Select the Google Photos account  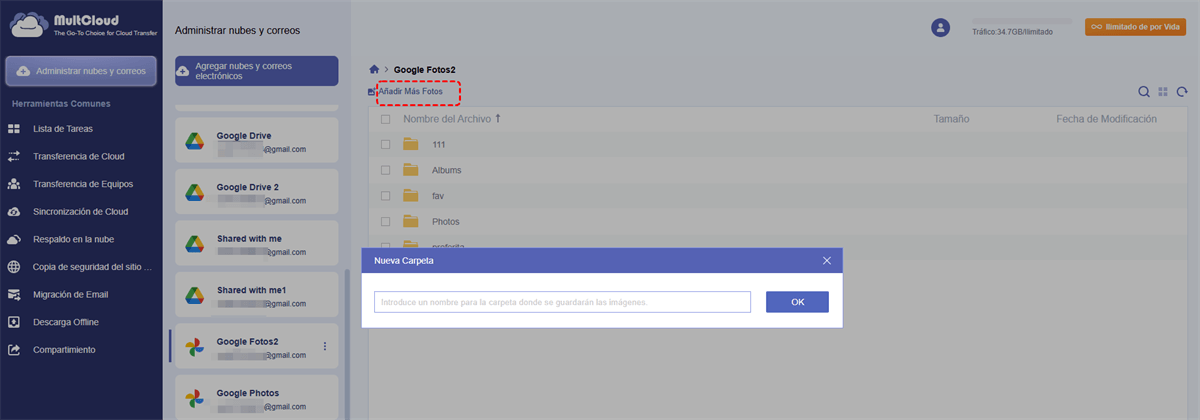pyautogui.click(x=256, y=399)
